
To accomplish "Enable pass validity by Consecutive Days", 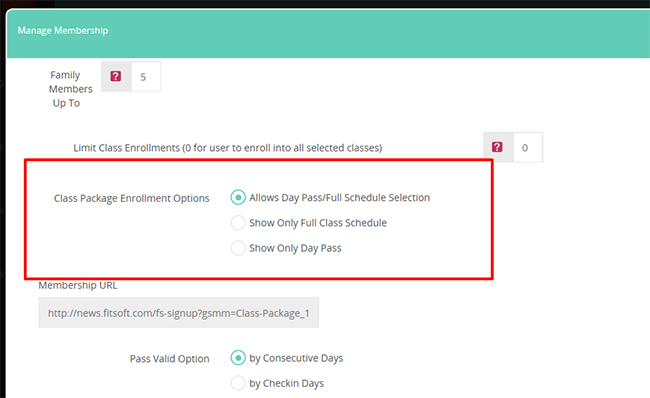I will pos(238,358).
